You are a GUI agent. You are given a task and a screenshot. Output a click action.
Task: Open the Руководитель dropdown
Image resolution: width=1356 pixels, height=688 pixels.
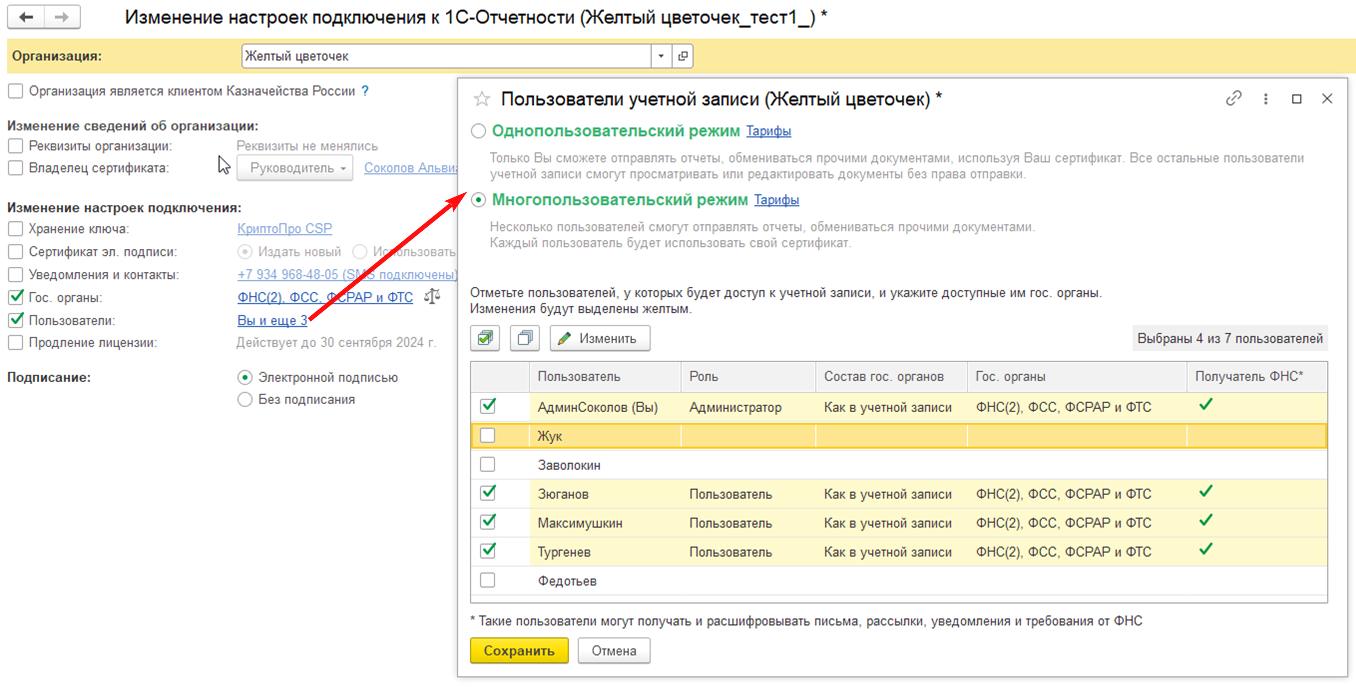point(295,168)
